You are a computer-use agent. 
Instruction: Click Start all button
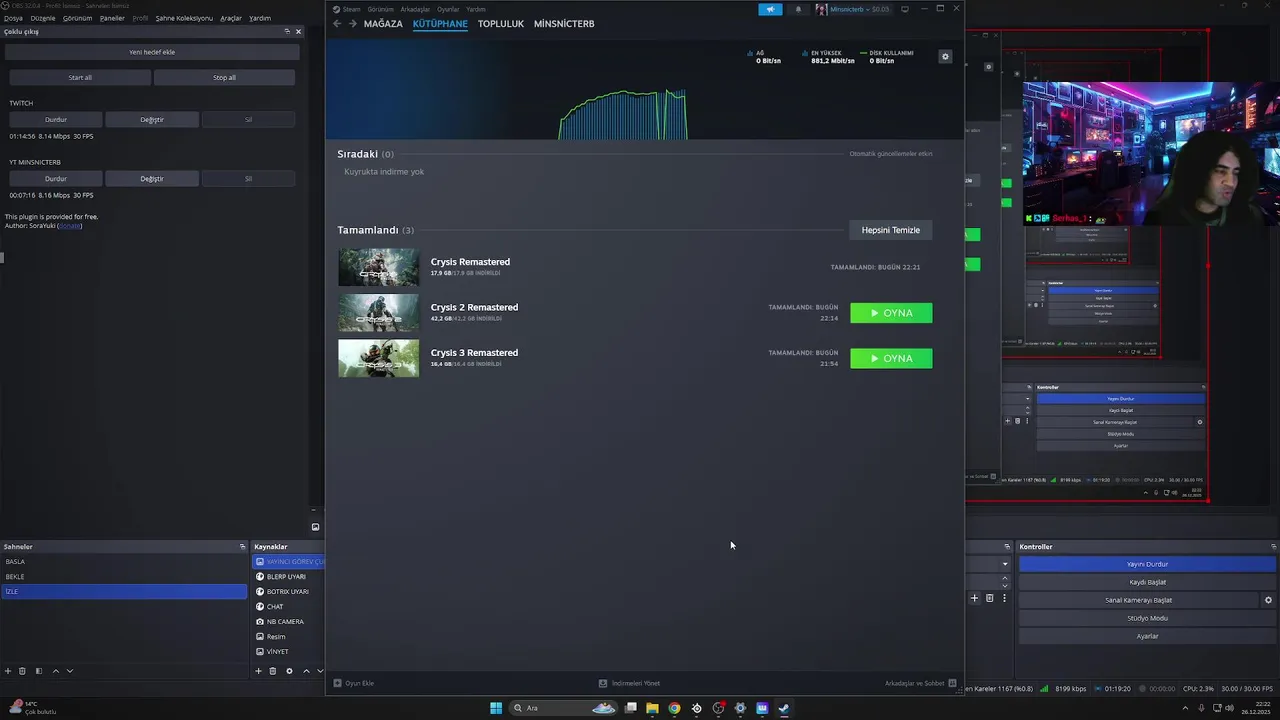click(80, 77)
